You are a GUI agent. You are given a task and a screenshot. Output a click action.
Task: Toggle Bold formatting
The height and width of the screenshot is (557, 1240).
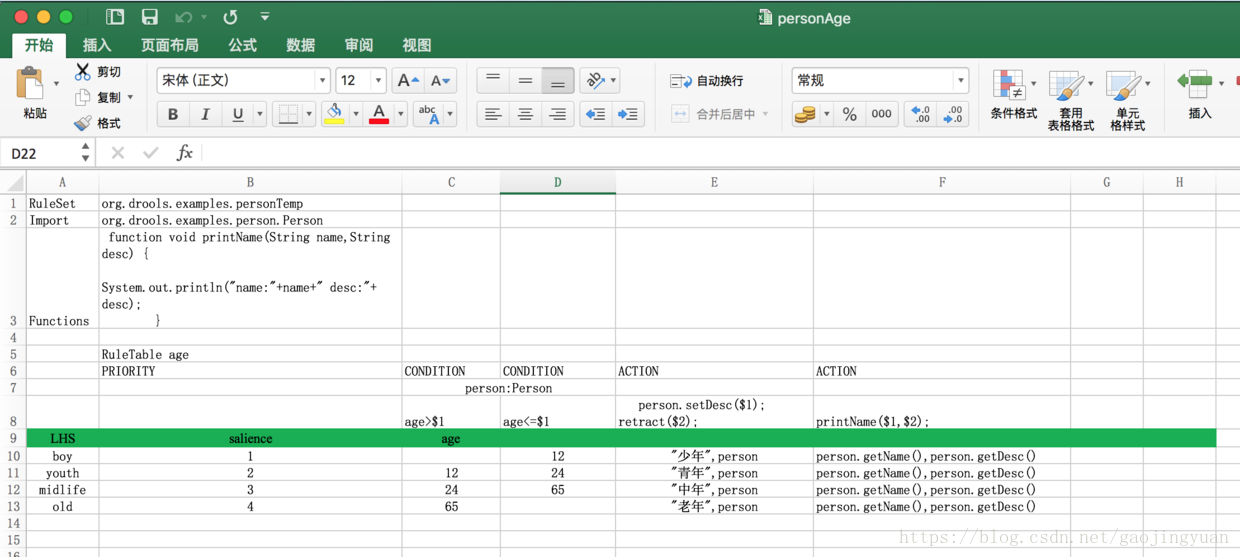tap(173, 114)
